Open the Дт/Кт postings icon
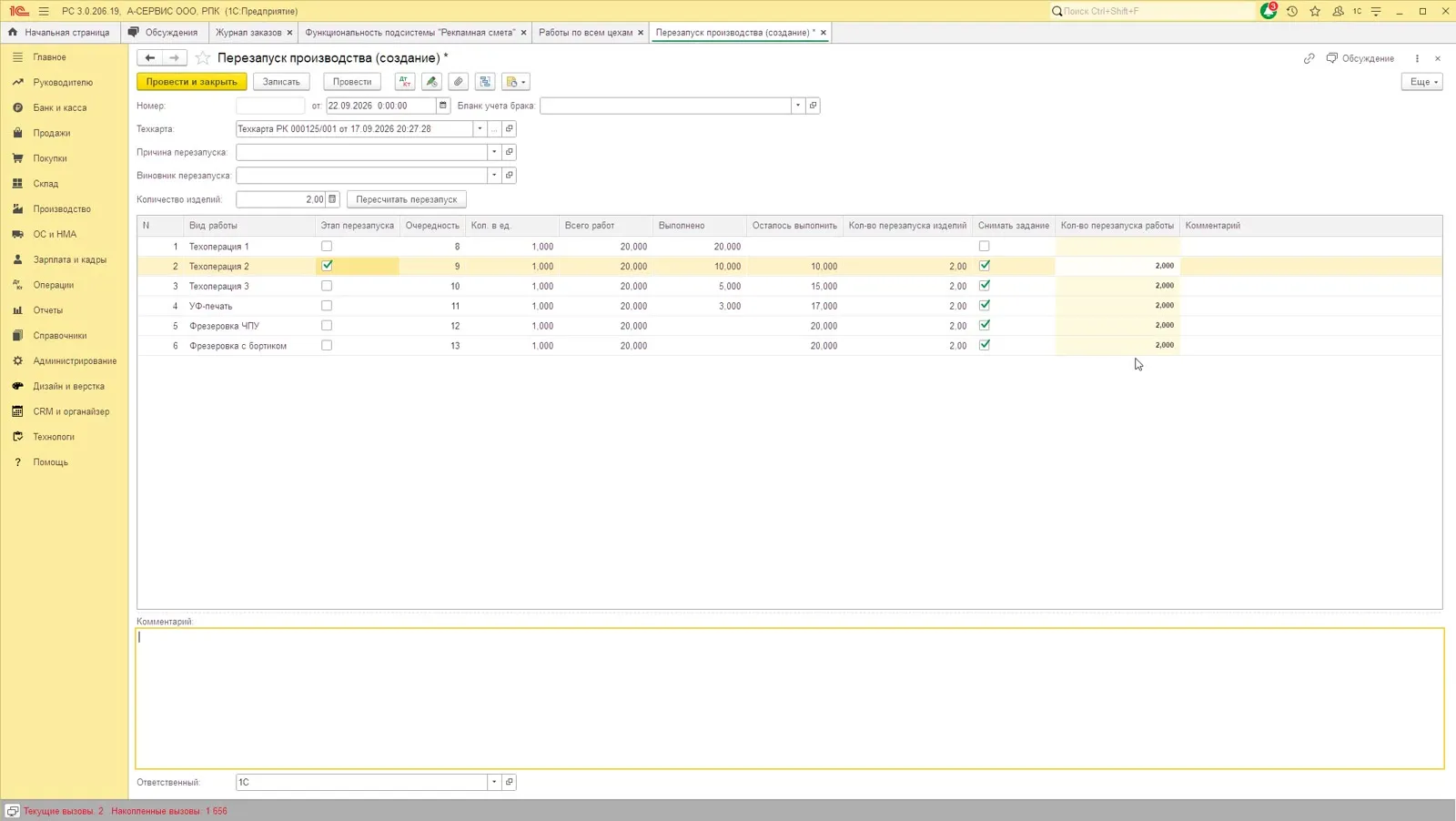The height and width of the screenshot is (821, 1456). click(x=405, y=82)
